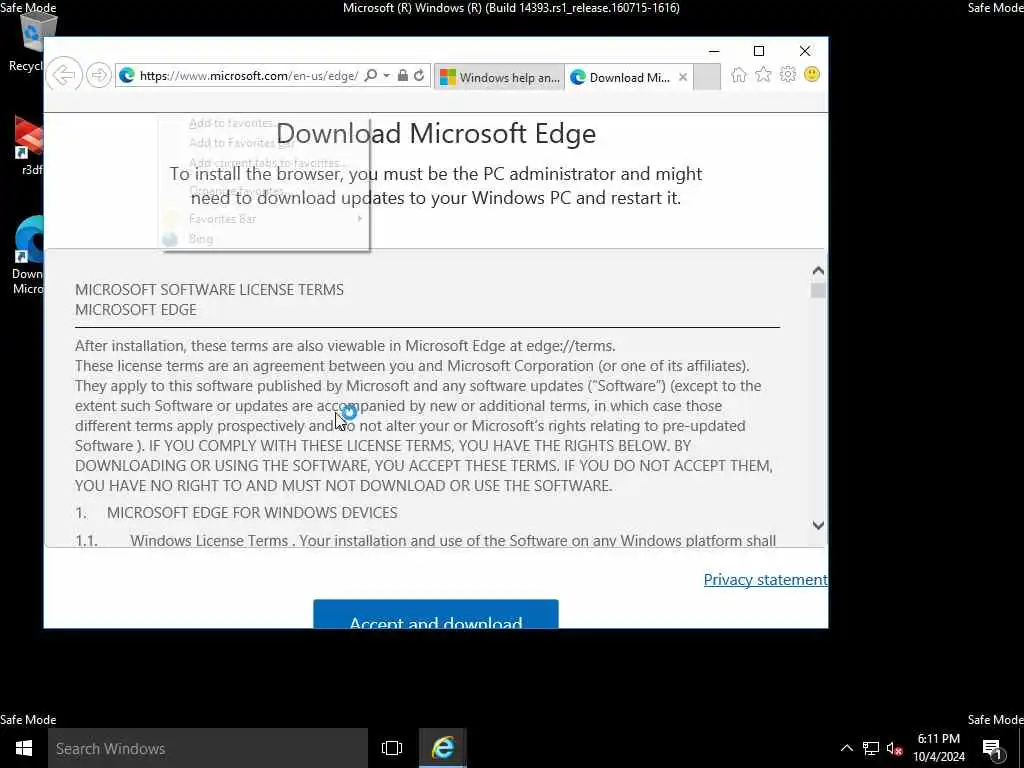Go forward with the browser forward arrow
The height and width of the screenshot is (768, 1024).
(x=99, y=75)
